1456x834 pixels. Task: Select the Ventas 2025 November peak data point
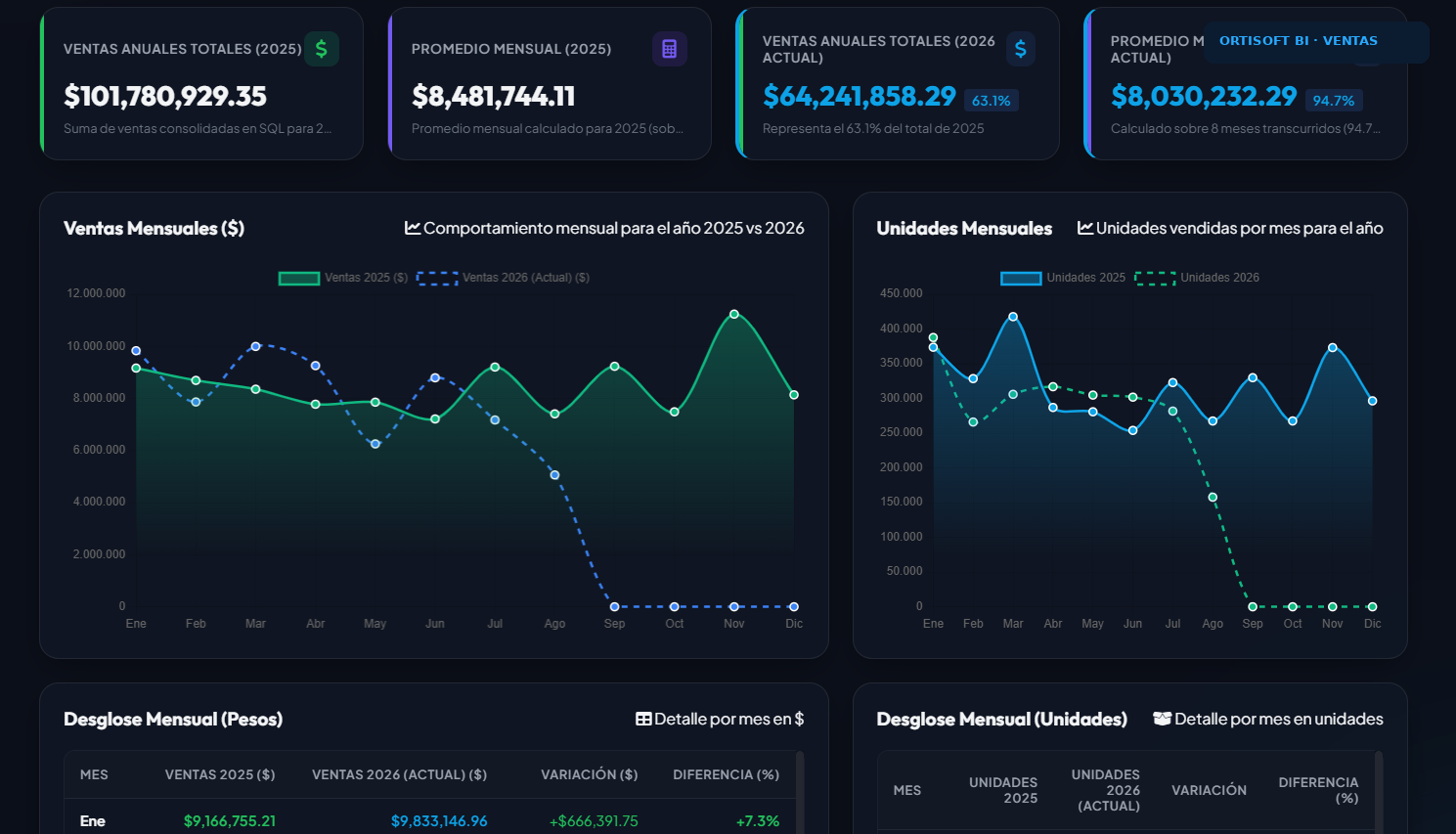(x=734, y=314)
